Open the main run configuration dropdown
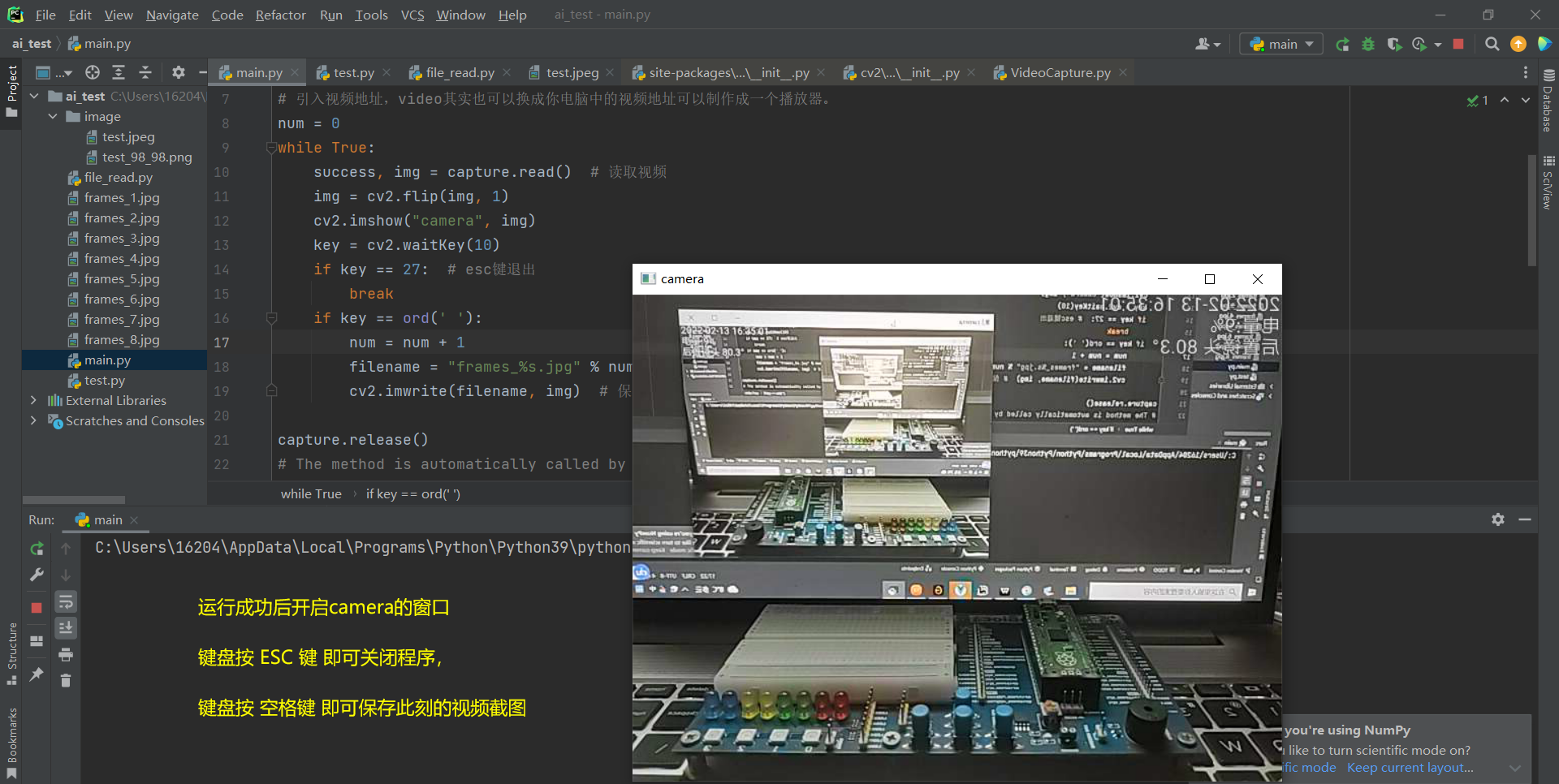Viewport: 1559px width, 784px height. (1281, 45)
